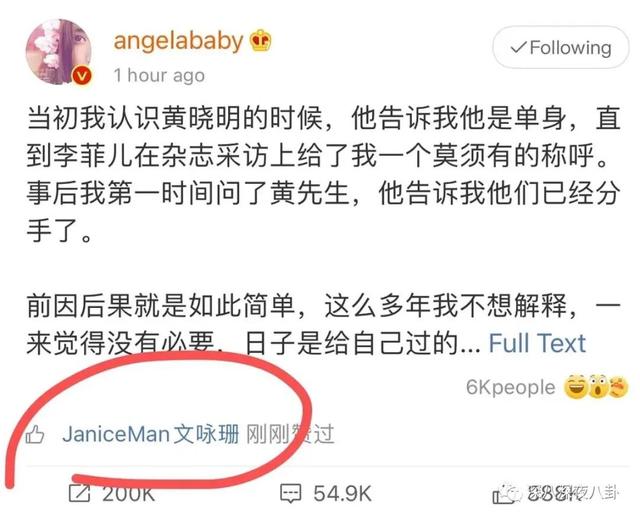Tap the shocked emoji reaction
This screenshot has height=520, width=640.
point(597,387)
